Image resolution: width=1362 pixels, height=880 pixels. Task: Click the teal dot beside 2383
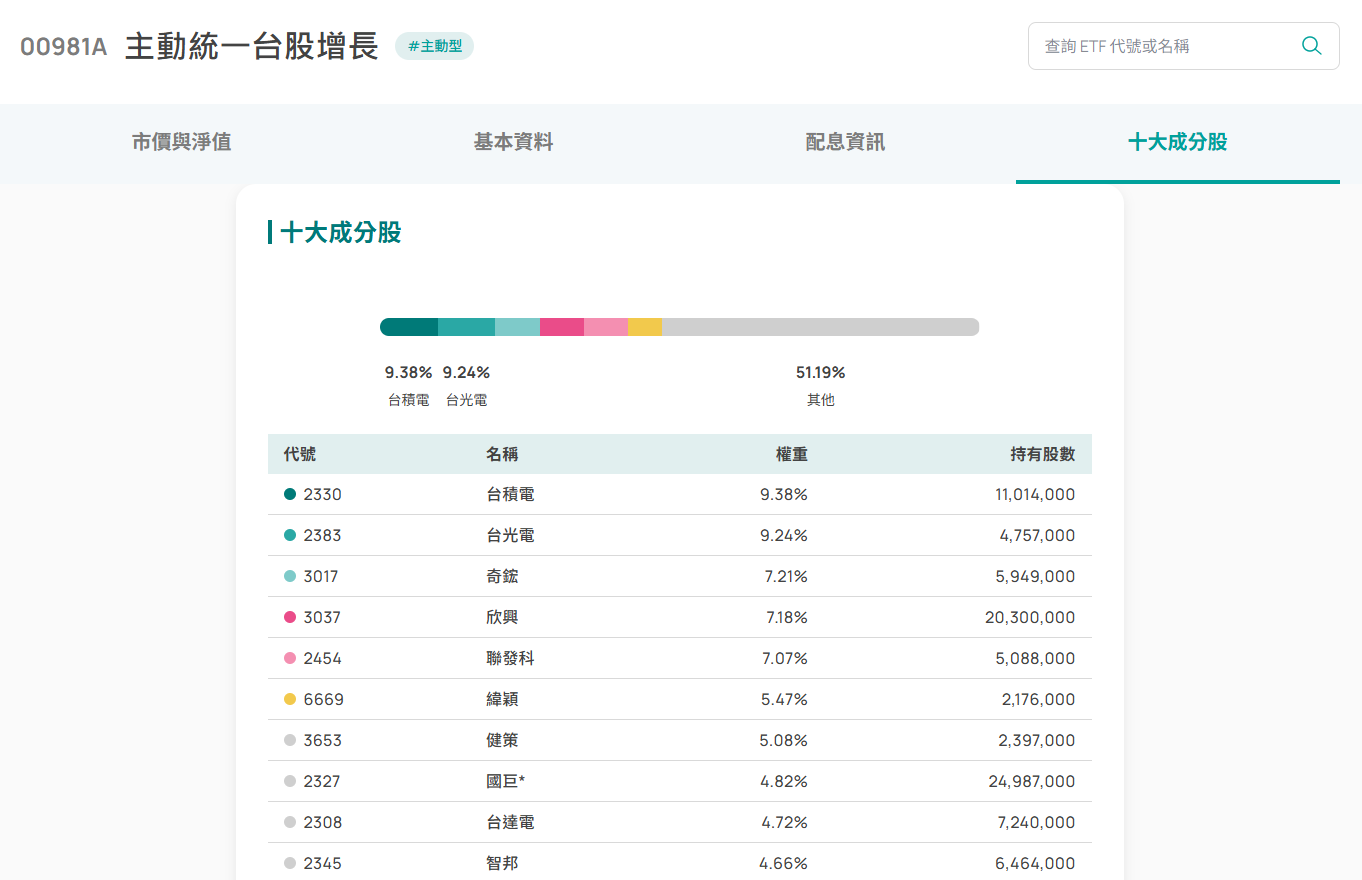point(290,535)
